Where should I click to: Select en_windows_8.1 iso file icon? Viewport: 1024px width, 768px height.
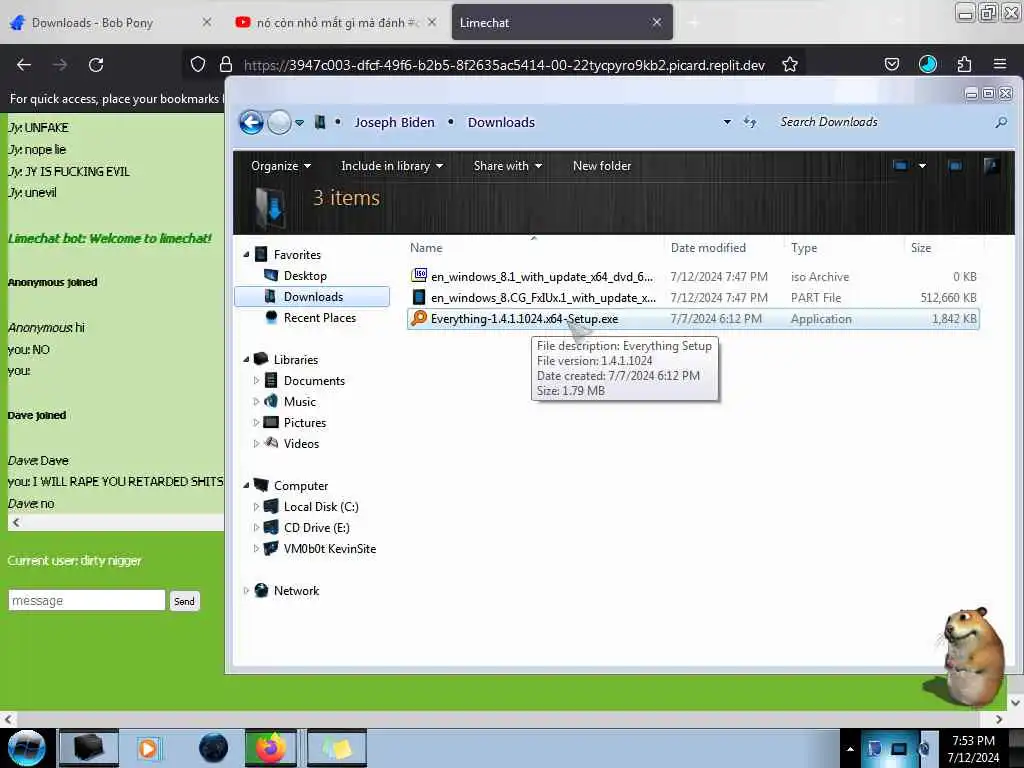[x=419, y=276]
